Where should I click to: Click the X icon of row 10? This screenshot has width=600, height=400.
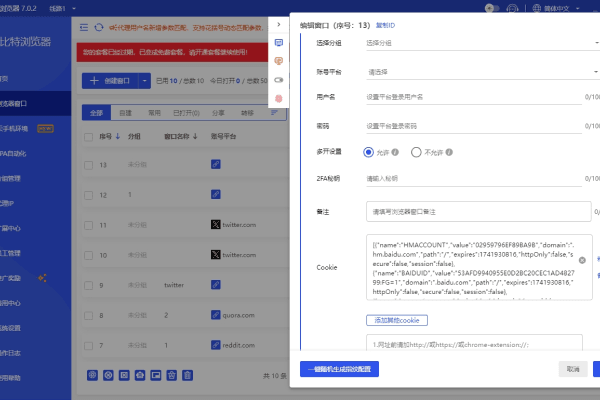point(215,255)
